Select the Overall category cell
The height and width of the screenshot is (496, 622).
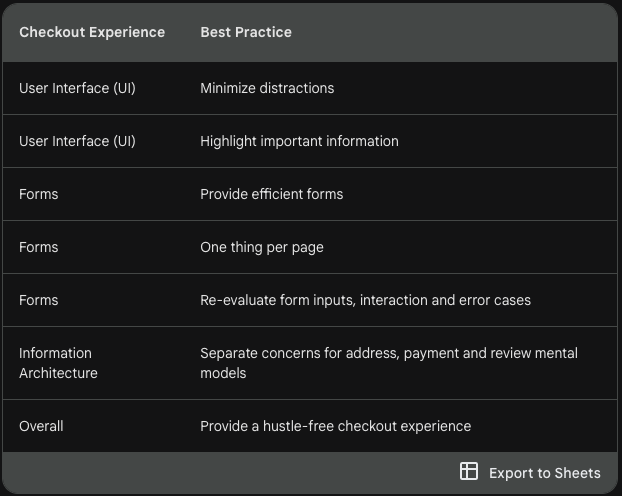pyautogui.click(x=41, y=426)
